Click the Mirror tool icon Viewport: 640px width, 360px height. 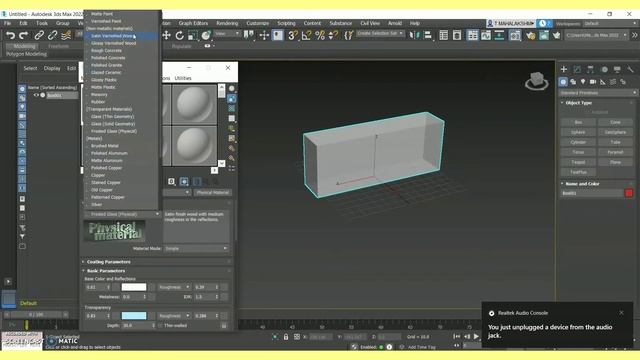coord(415,36)
